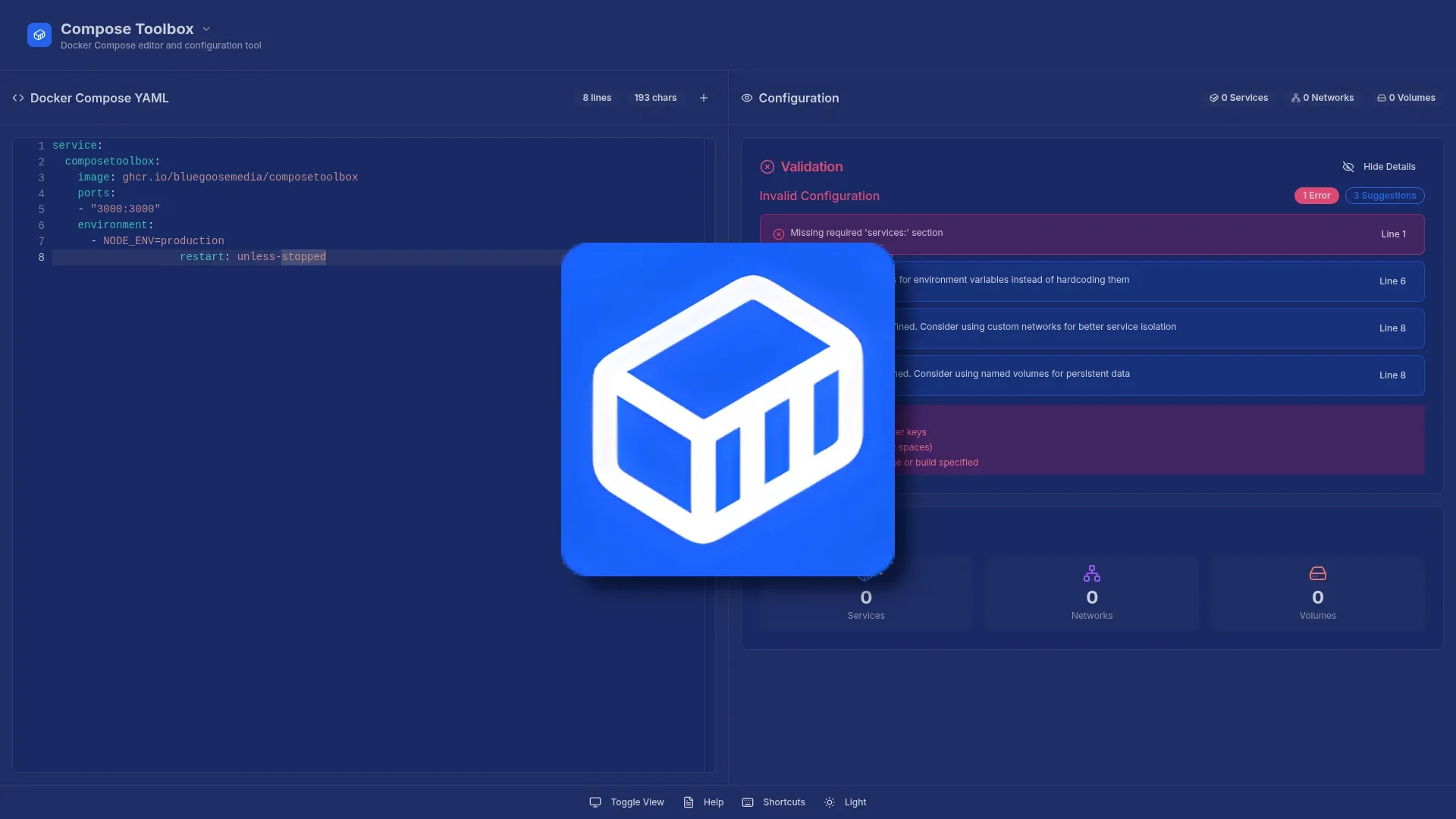Click the document icon beside Help
Viewport: 1456px width, 819px height.
(689, 802)
